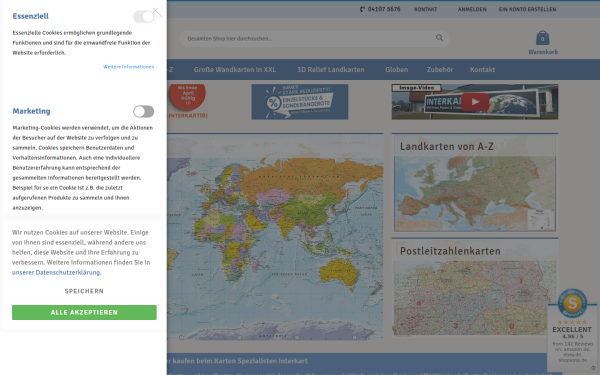600x375 pixels.
Task: Click Anmelden in the top bar
Action: coord(472,9)
